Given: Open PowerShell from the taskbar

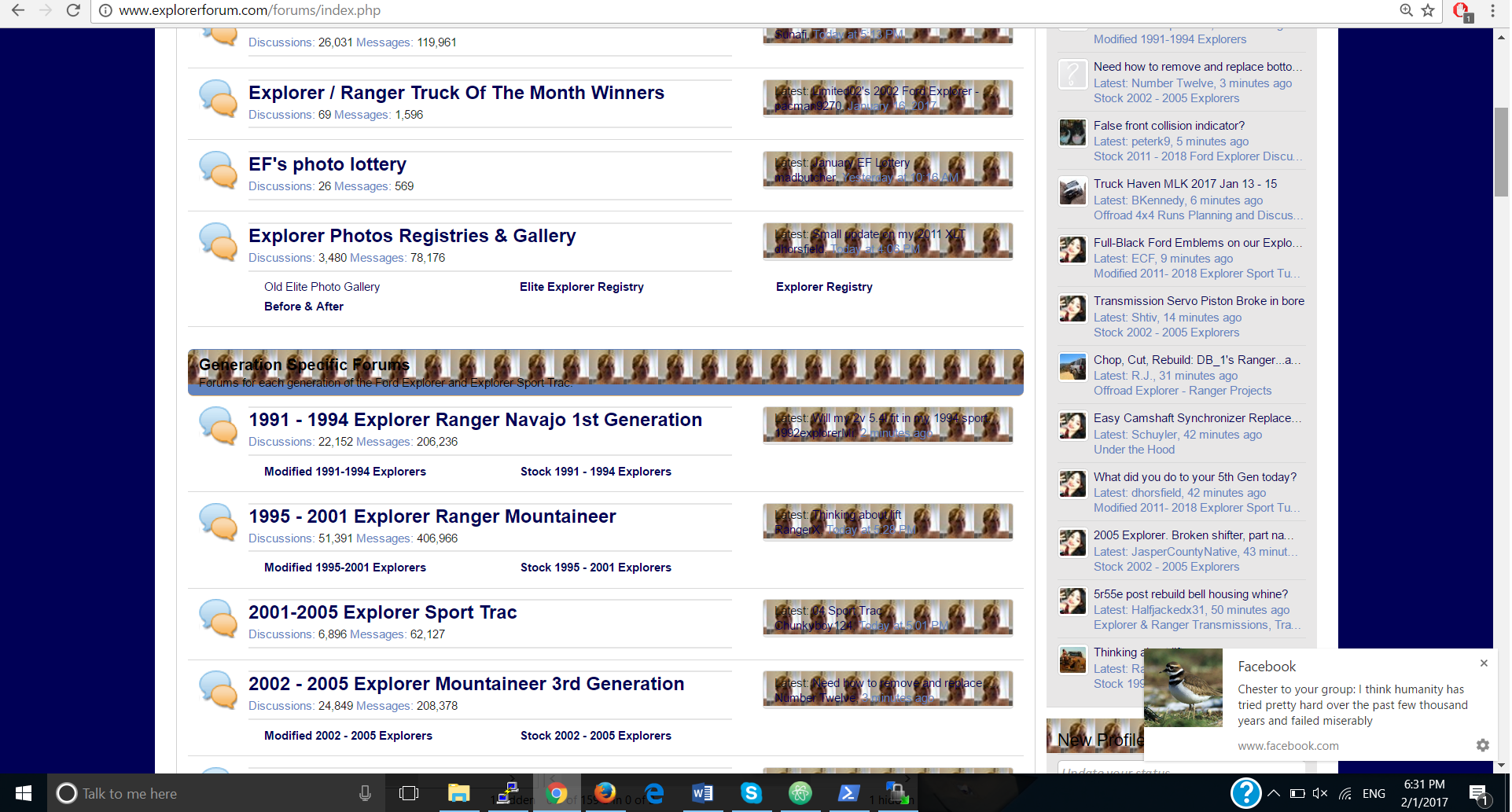Looking at the screenshot, I should coord(848,793).
